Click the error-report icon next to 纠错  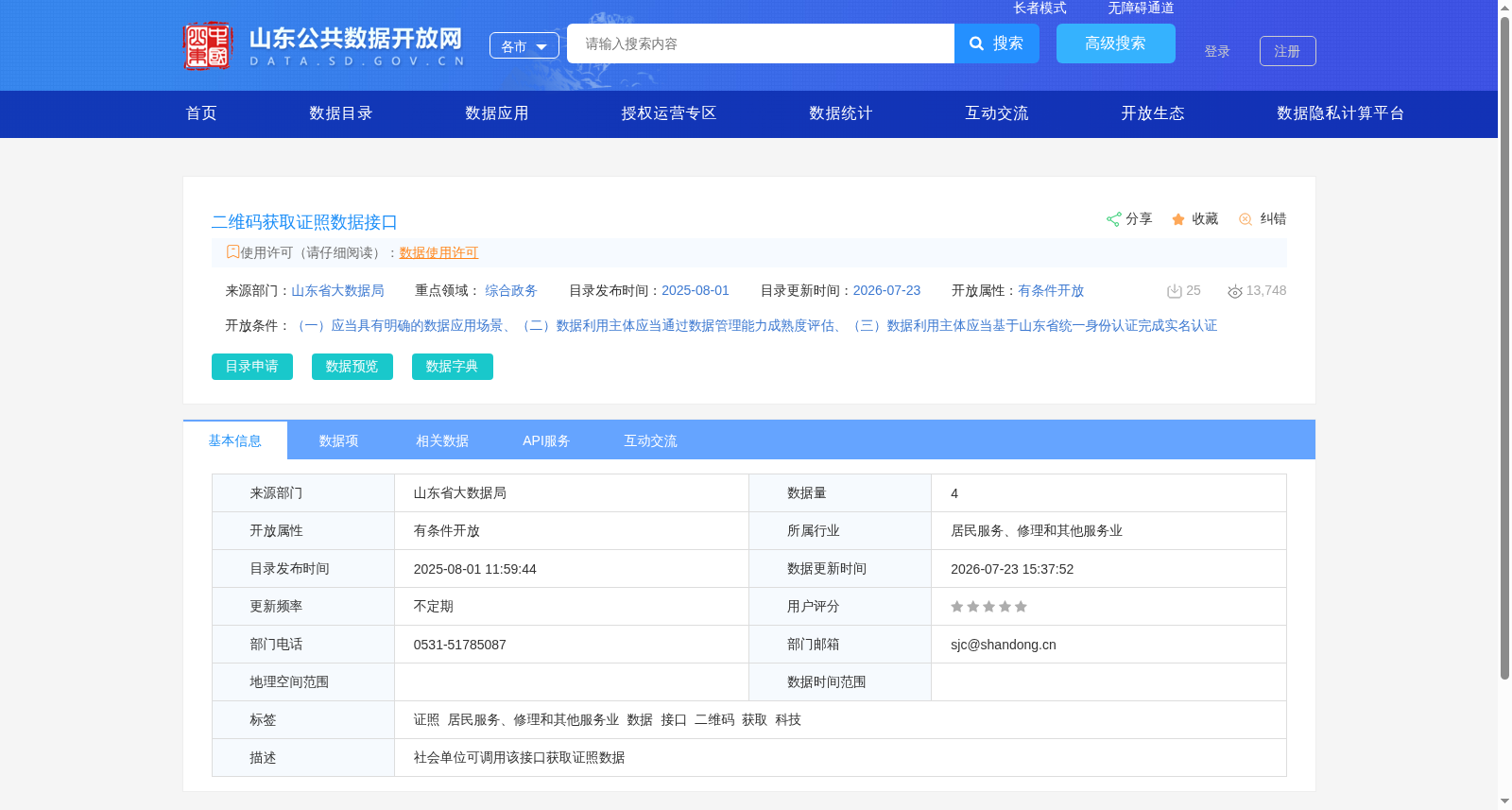[x=1246, y=219]
